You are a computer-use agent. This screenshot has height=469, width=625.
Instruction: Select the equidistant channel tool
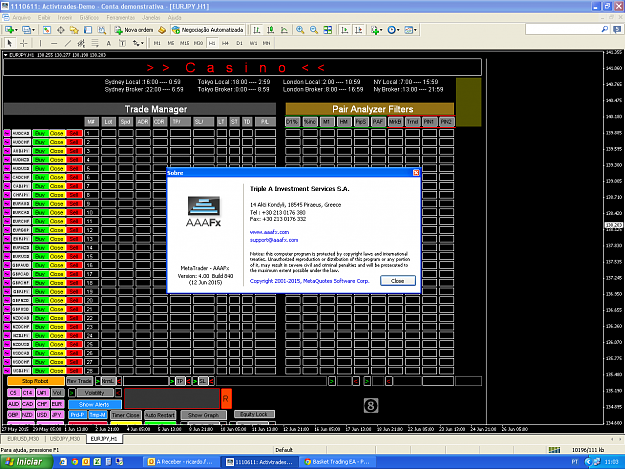(81, 43)
